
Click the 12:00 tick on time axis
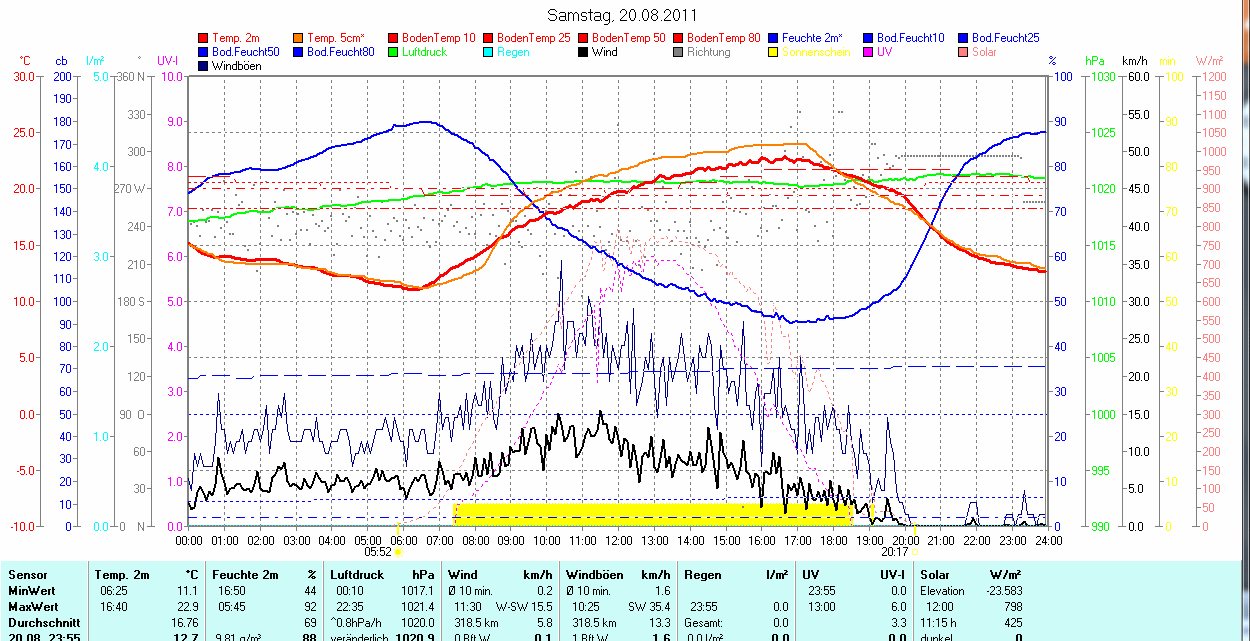618,540
